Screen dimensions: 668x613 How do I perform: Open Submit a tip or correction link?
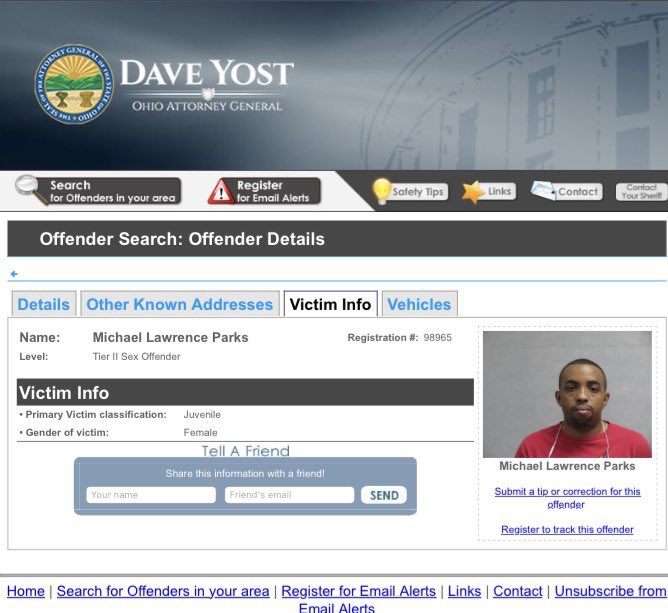click(567, 498)
